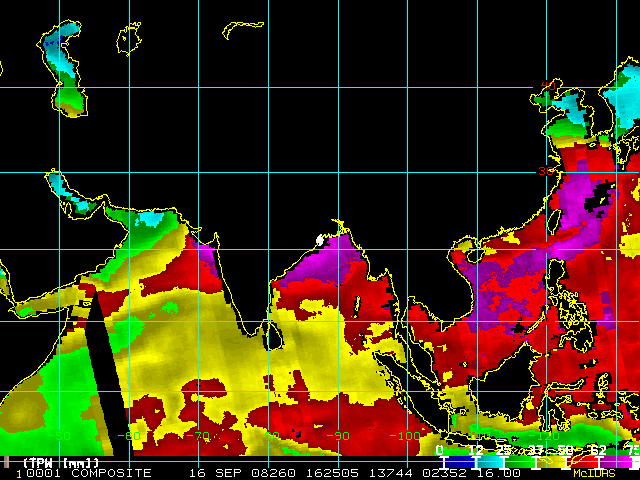Image resolution: width=640 pixels, height=480 pixels.
Task: Click the '02352' value in the status line
Action: click(444, 473)
